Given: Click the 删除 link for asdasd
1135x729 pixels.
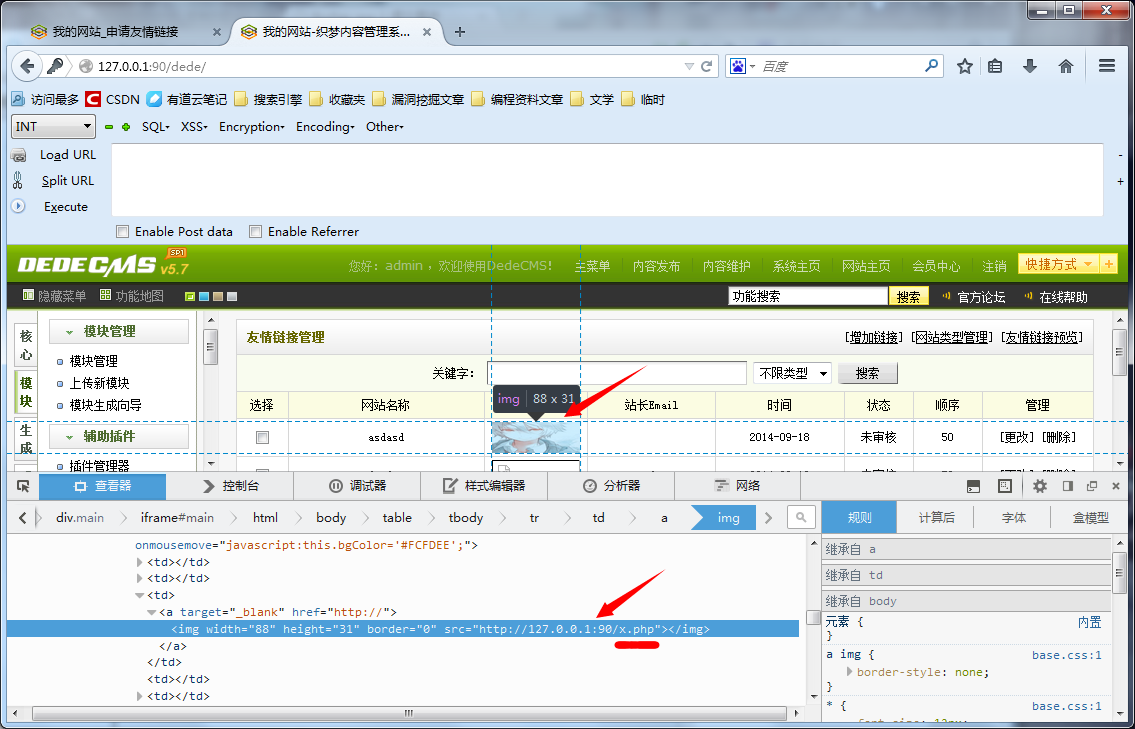Looking at the screenshot, I should (1060, 437).
